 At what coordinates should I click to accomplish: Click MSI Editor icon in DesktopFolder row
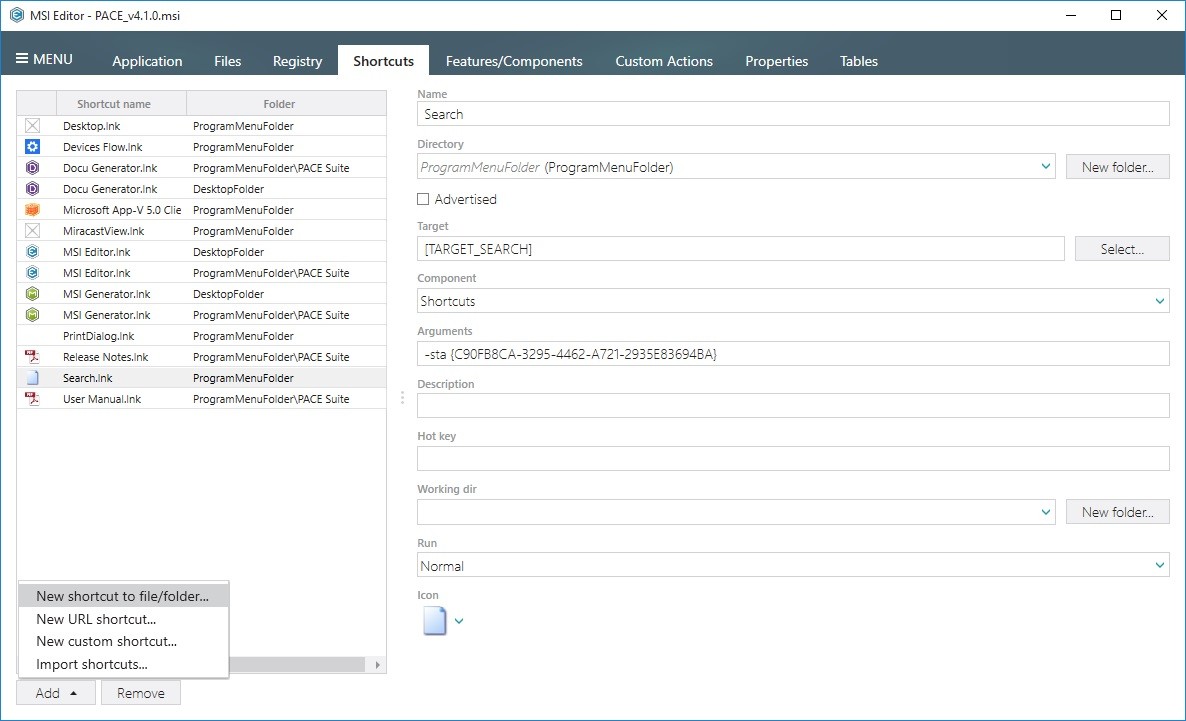click(33, 252)
